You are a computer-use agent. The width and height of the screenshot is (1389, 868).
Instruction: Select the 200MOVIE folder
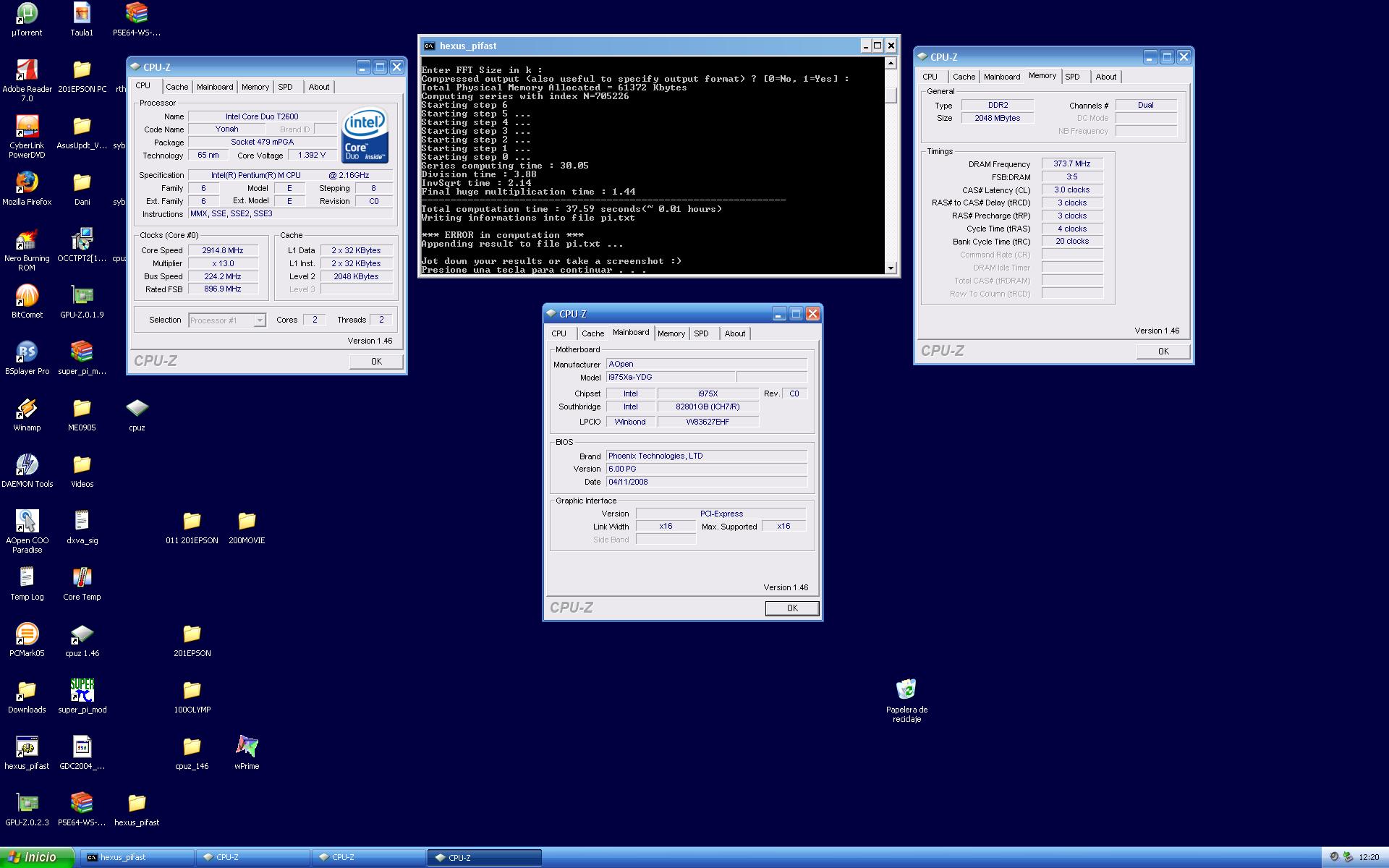point(247,527)
